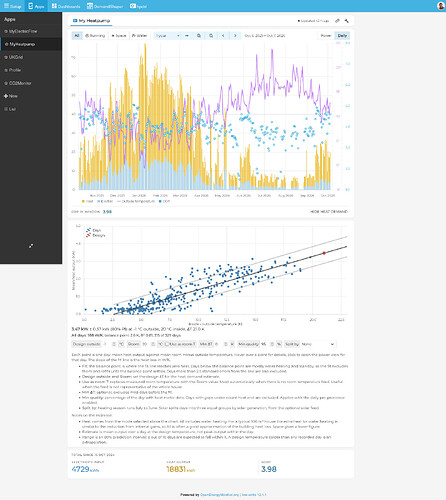The width and height of the screenshot is (446, 500).
Task: Select the All mode filter
Action: coord(77,36)
